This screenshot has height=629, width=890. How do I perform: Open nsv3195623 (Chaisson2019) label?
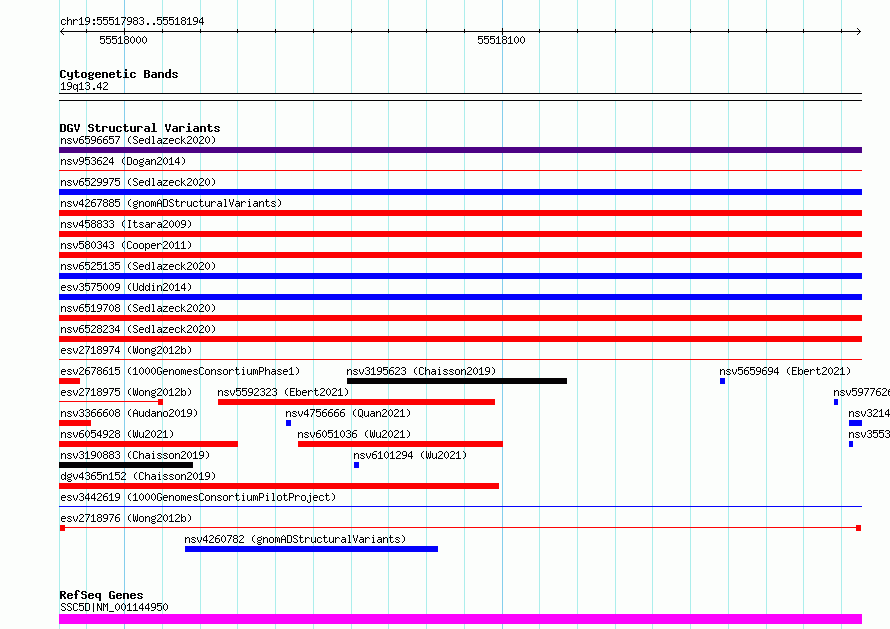coord(421,371)
